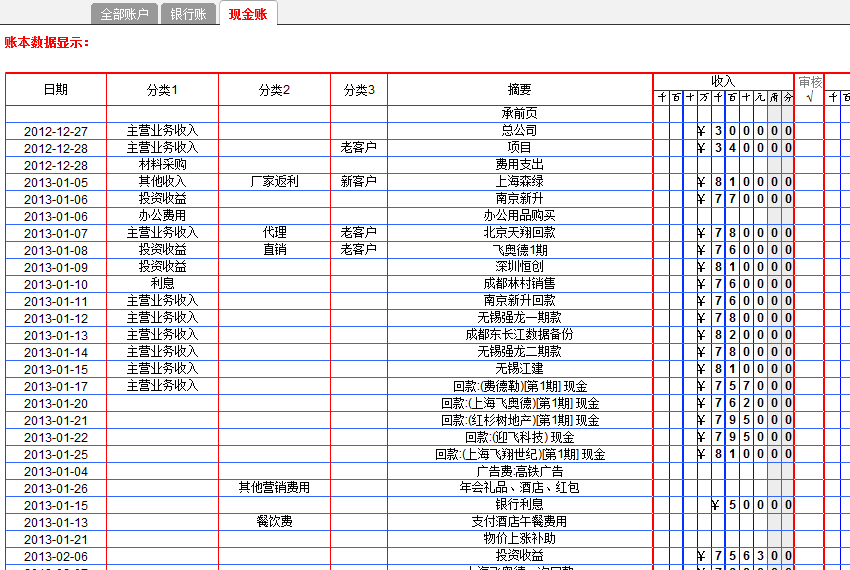Screen dimensions: 850x570
Task: Click the 物价上涨补助 summary cell
Action: tap(520, 539)
